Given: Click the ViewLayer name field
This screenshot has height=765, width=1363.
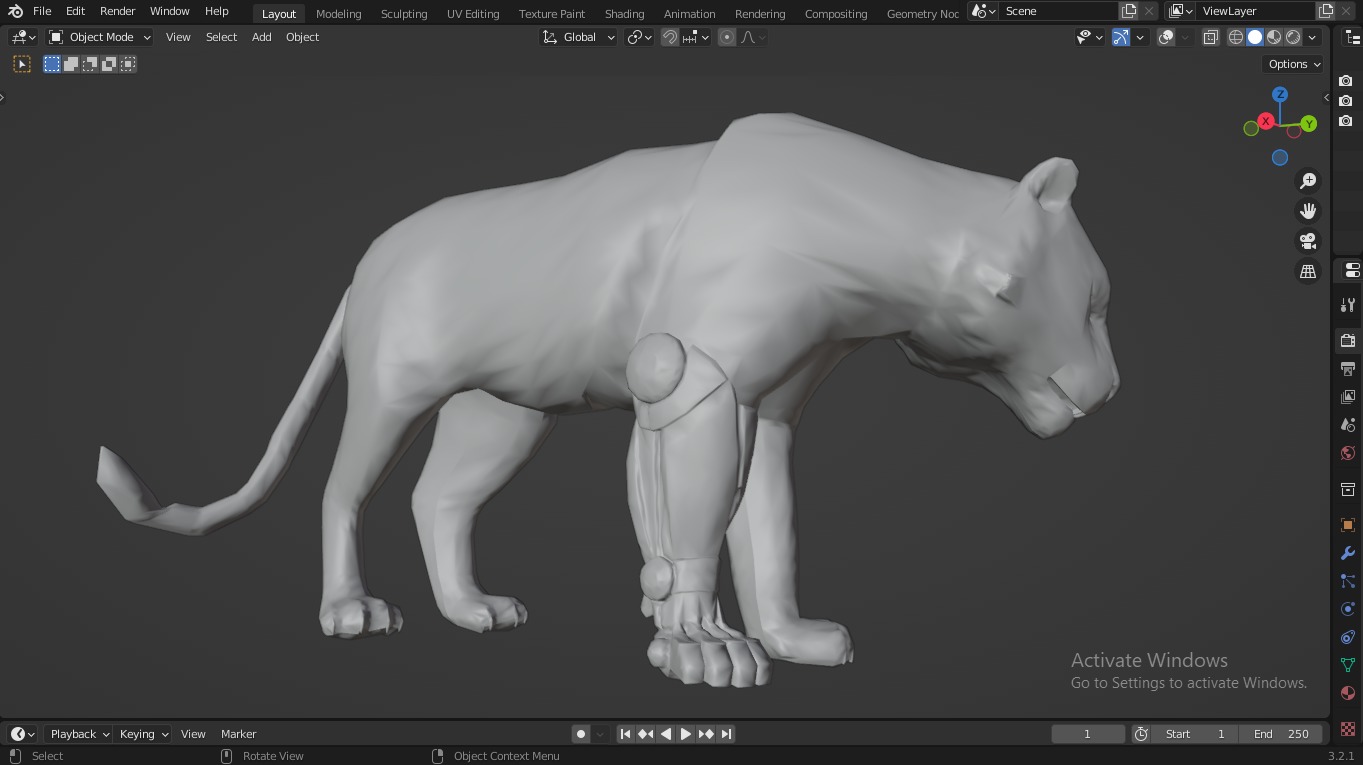Looking at the screenshot, I should point(1256,11).
